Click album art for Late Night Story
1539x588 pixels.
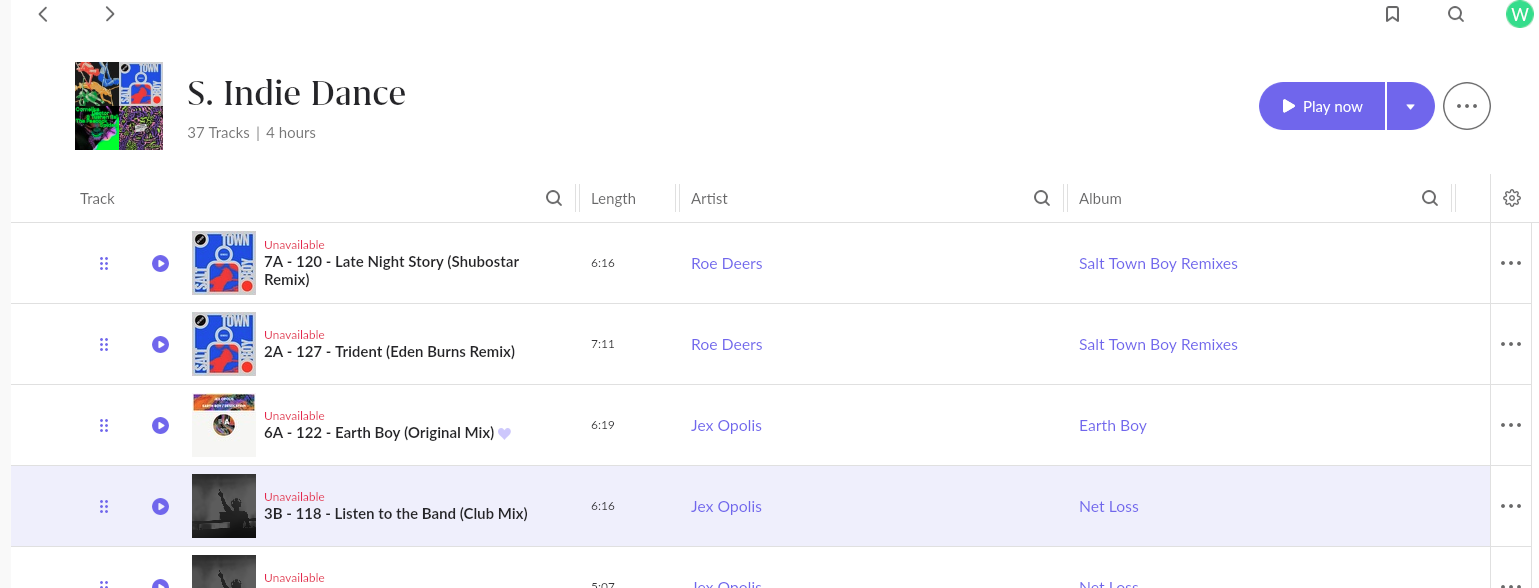[224, 263]
